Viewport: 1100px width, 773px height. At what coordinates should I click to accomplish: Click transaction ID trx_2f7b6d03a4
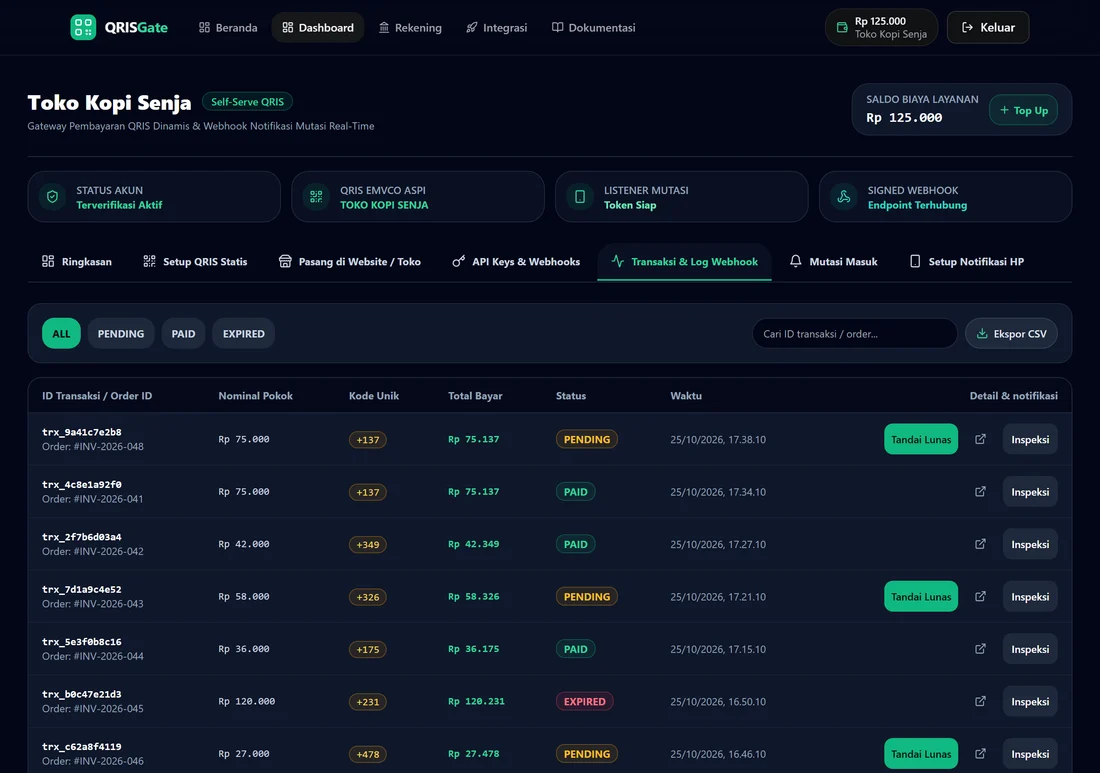[81, 537]
